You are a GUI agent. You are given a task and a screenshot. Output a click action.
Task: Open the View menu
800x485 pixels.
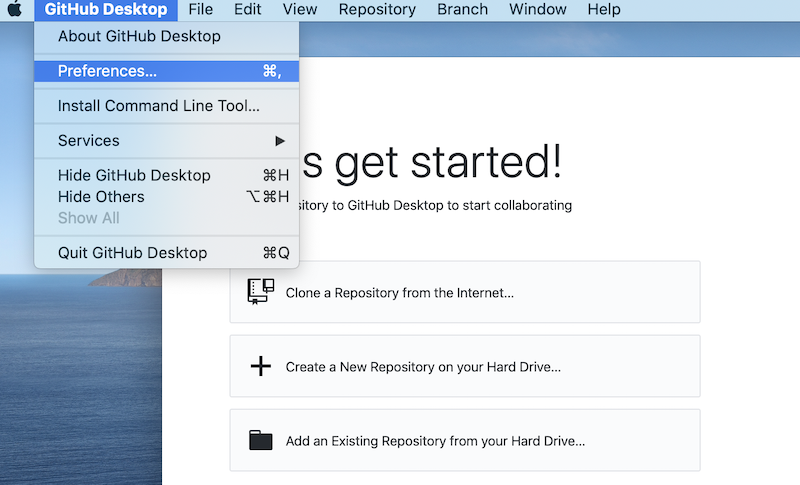pyautogui.click(x=300, y=10)
